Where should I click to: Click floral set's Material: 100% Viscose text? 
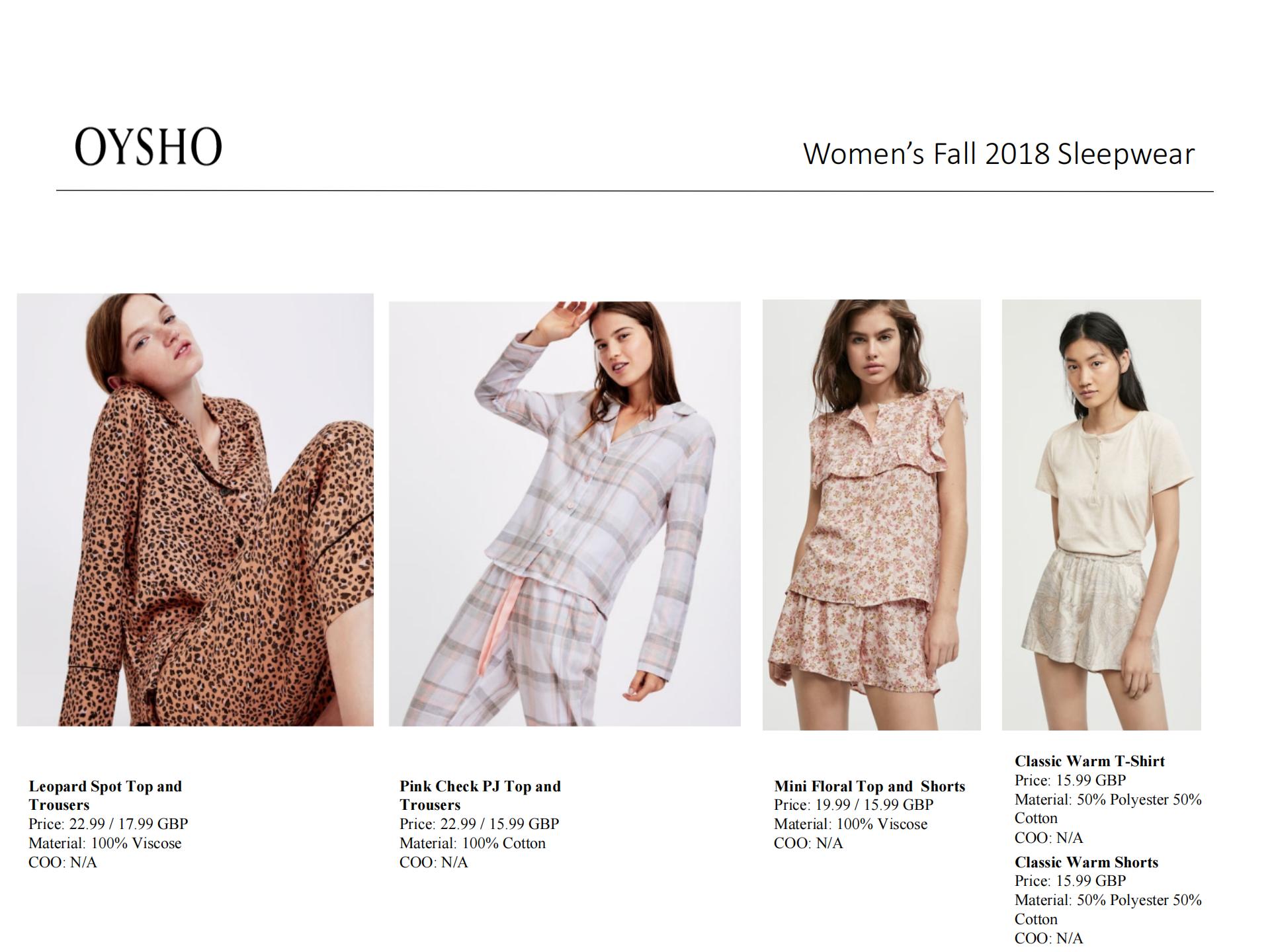(851, 824)
